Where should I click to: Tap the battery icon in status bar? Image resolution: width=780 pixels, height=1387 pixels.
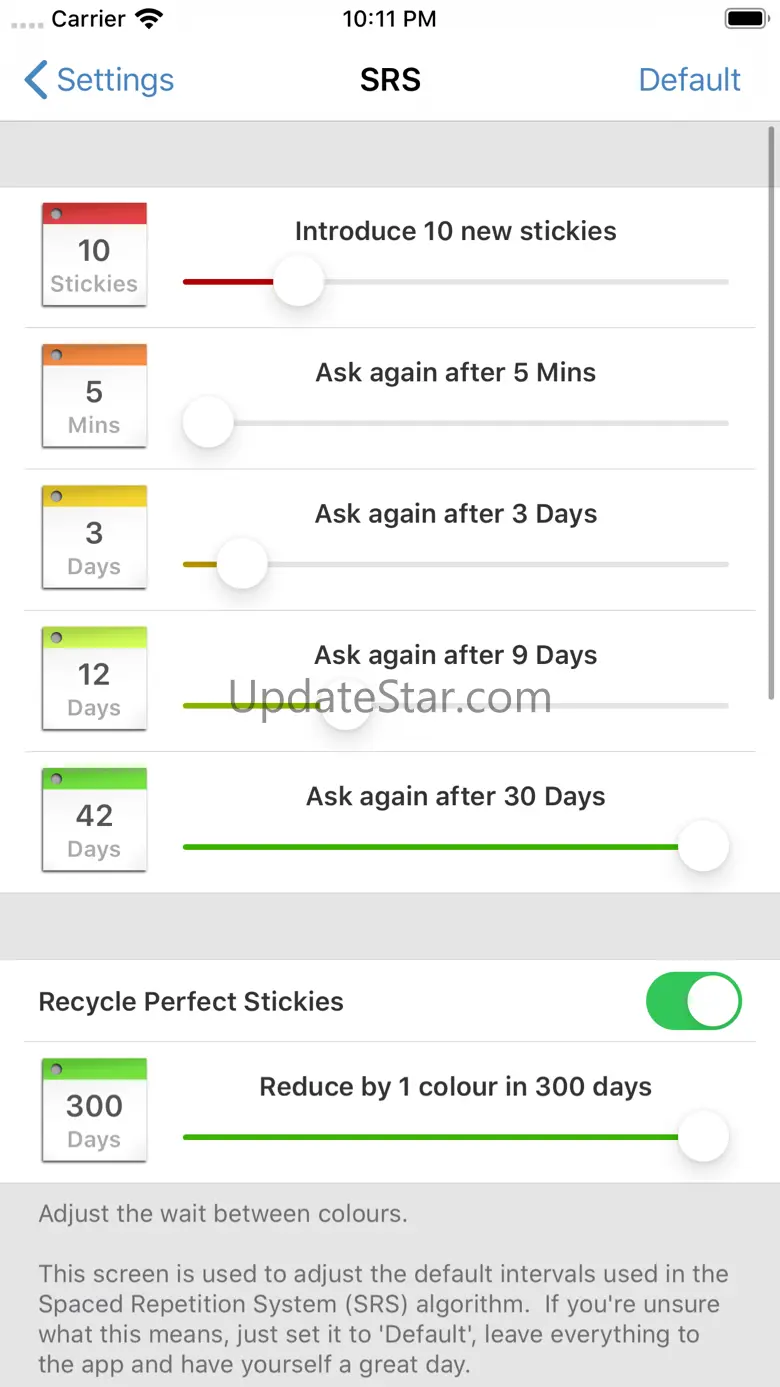(746, 19)
